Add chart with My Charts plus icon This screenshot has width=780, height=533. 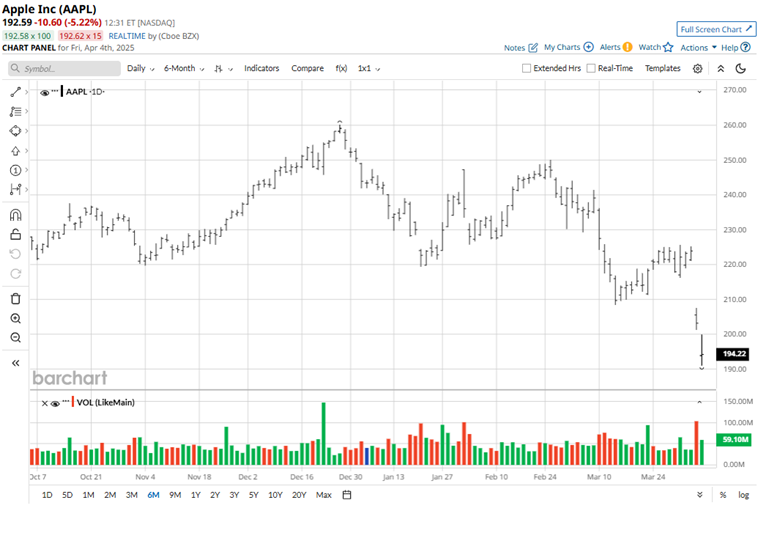pos(588,47)
